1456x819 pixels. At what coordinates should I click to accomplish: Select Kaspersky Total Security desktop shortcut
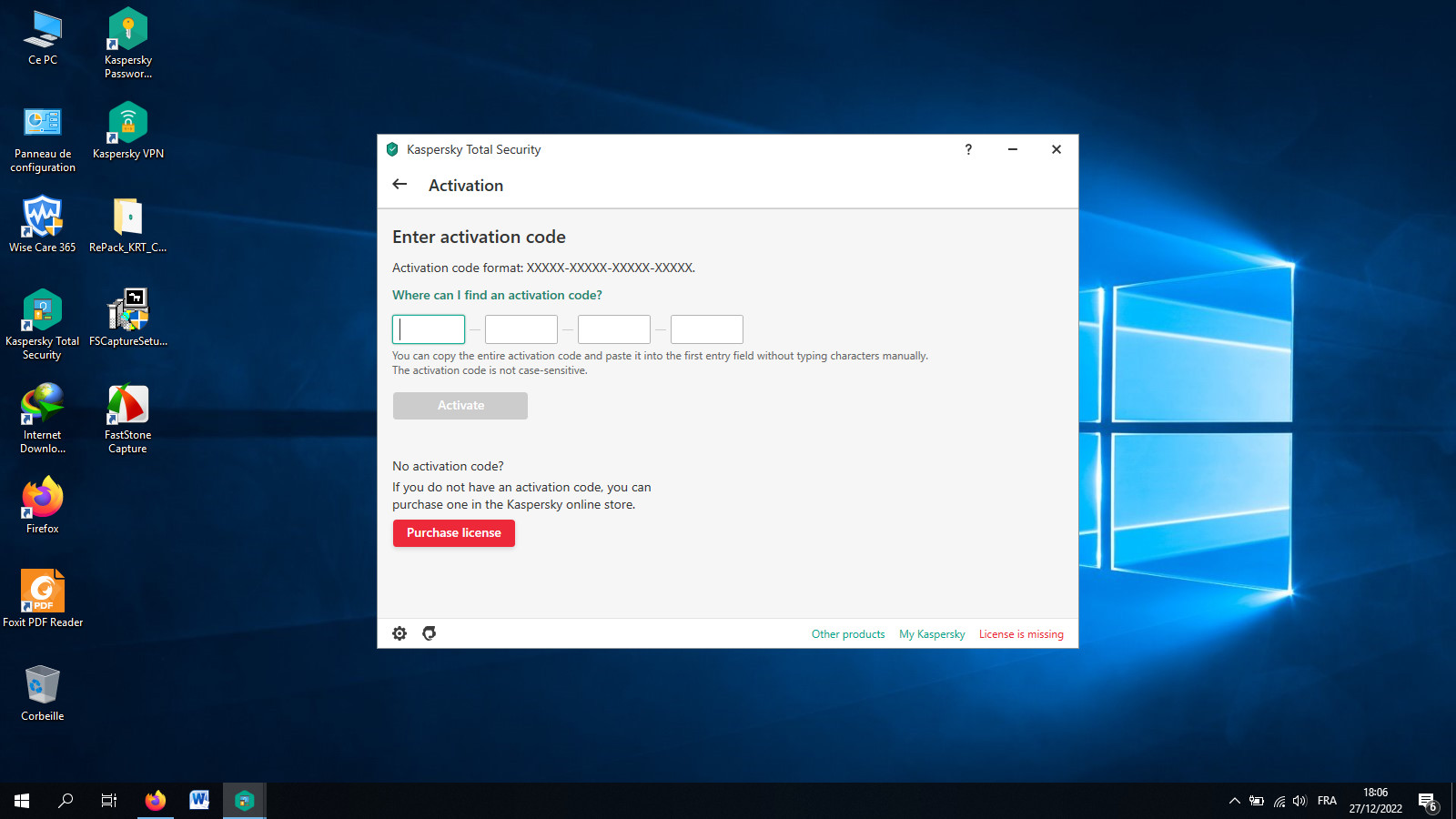43,325
